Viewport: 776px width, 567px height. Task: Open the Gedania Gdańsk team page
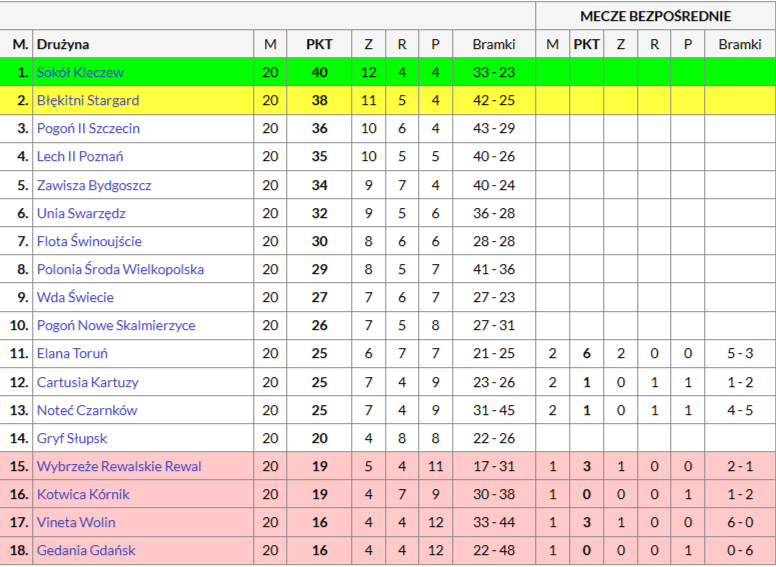coord(86,550)
